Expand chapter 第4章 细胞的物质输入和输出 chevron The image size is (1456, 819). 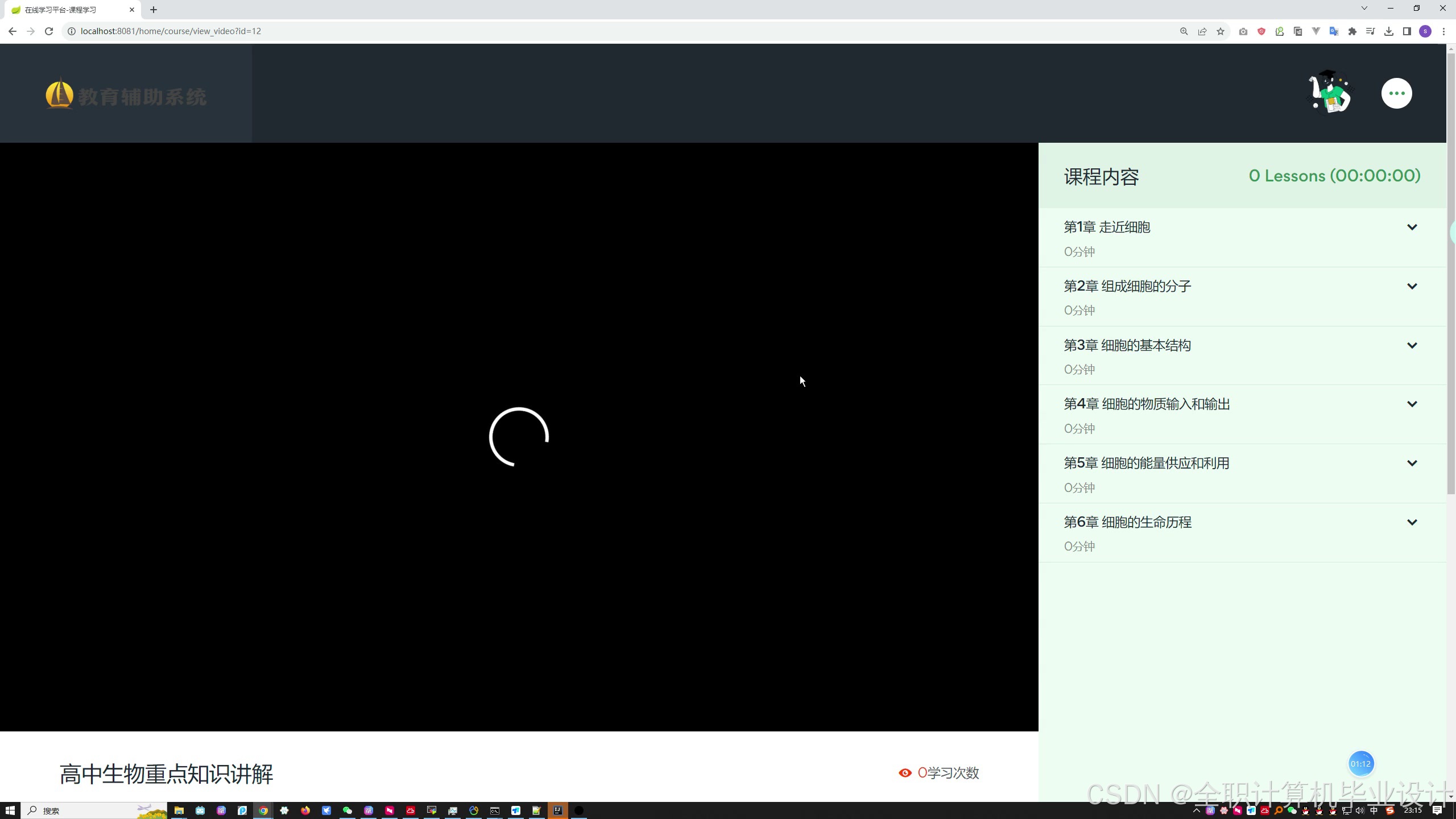coord(1412,404)
